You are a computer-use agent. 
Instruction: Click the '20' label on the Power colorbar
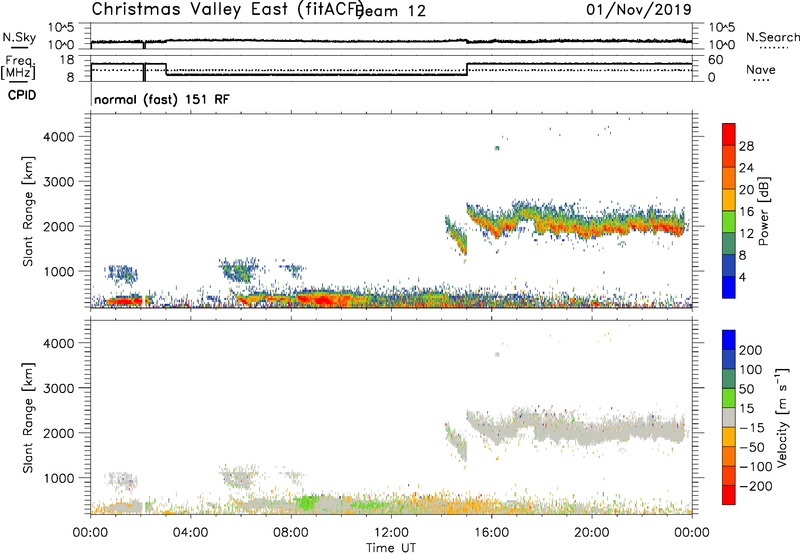[746, 190]
